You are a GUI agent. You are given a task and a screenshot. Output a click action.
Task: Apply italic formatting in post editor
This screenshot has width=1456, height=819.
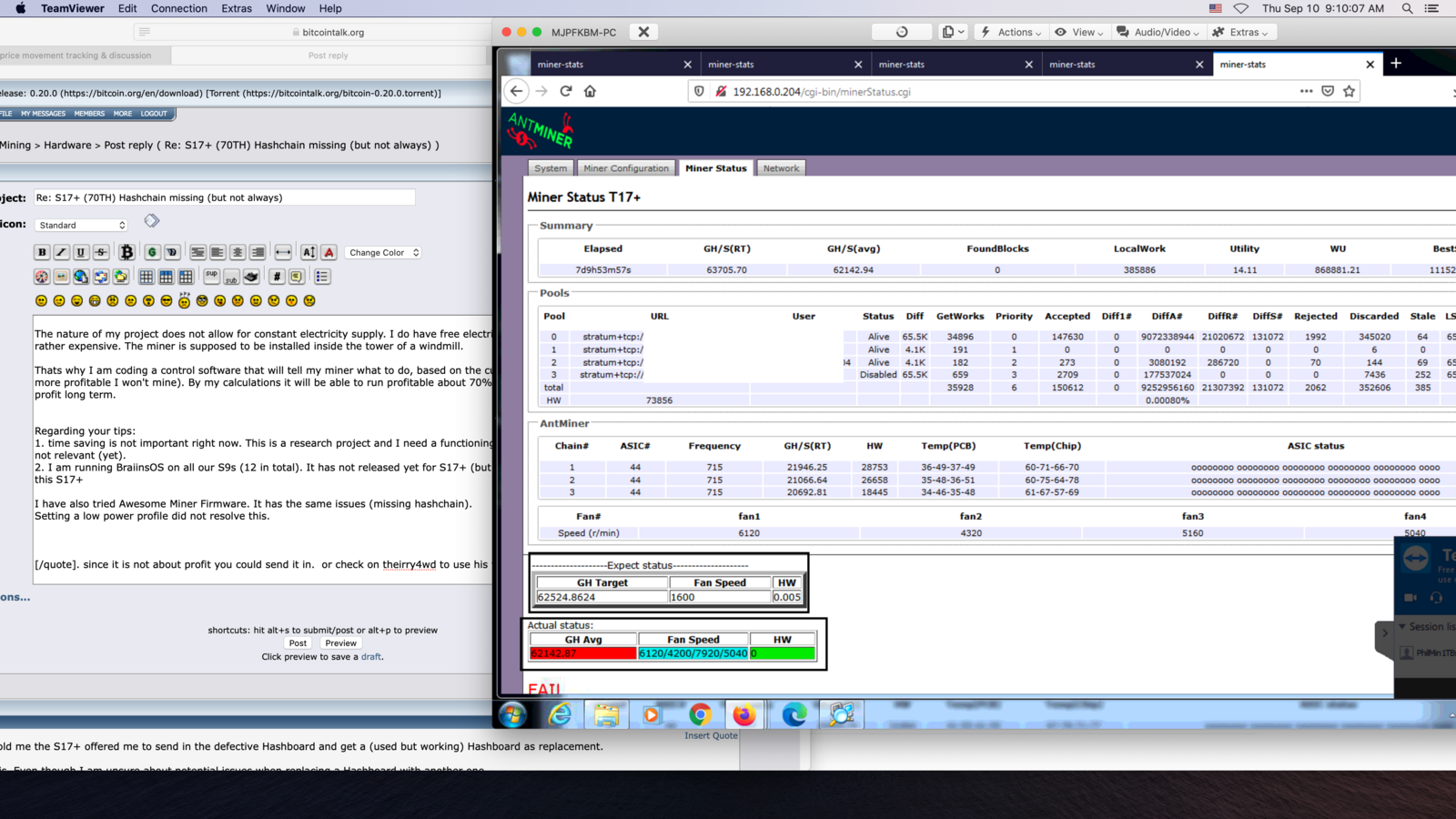coord(61,252)
